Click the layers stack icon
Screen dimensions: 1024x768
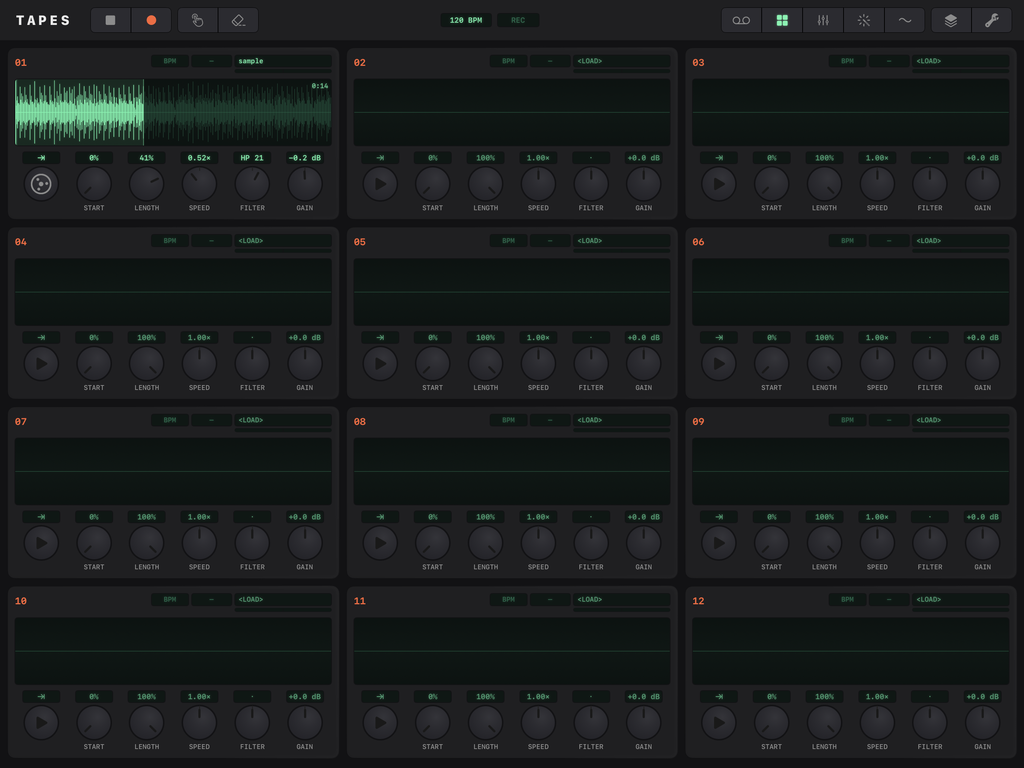[951, 20]
